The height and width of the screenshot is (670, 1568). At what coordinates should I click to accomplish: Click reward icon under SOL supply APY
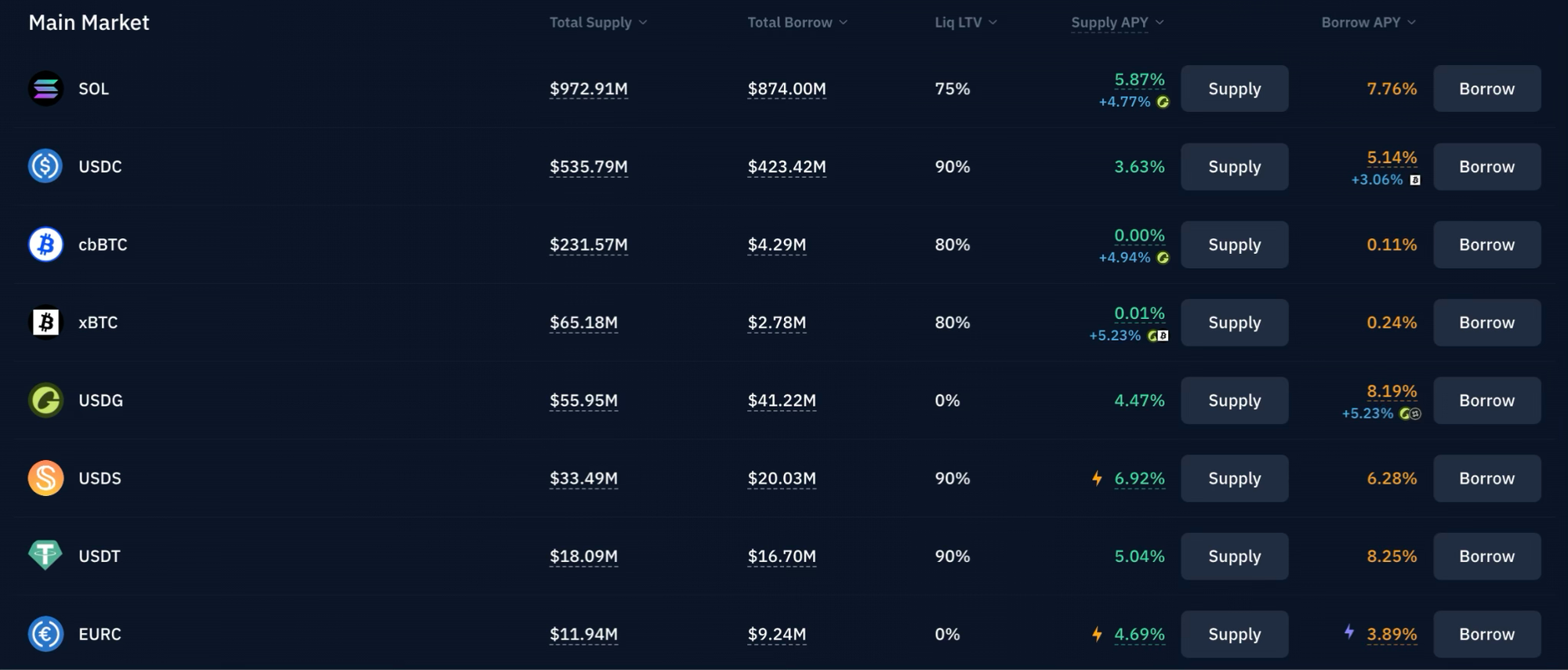pyautogui.click(x=1163, y=102)
